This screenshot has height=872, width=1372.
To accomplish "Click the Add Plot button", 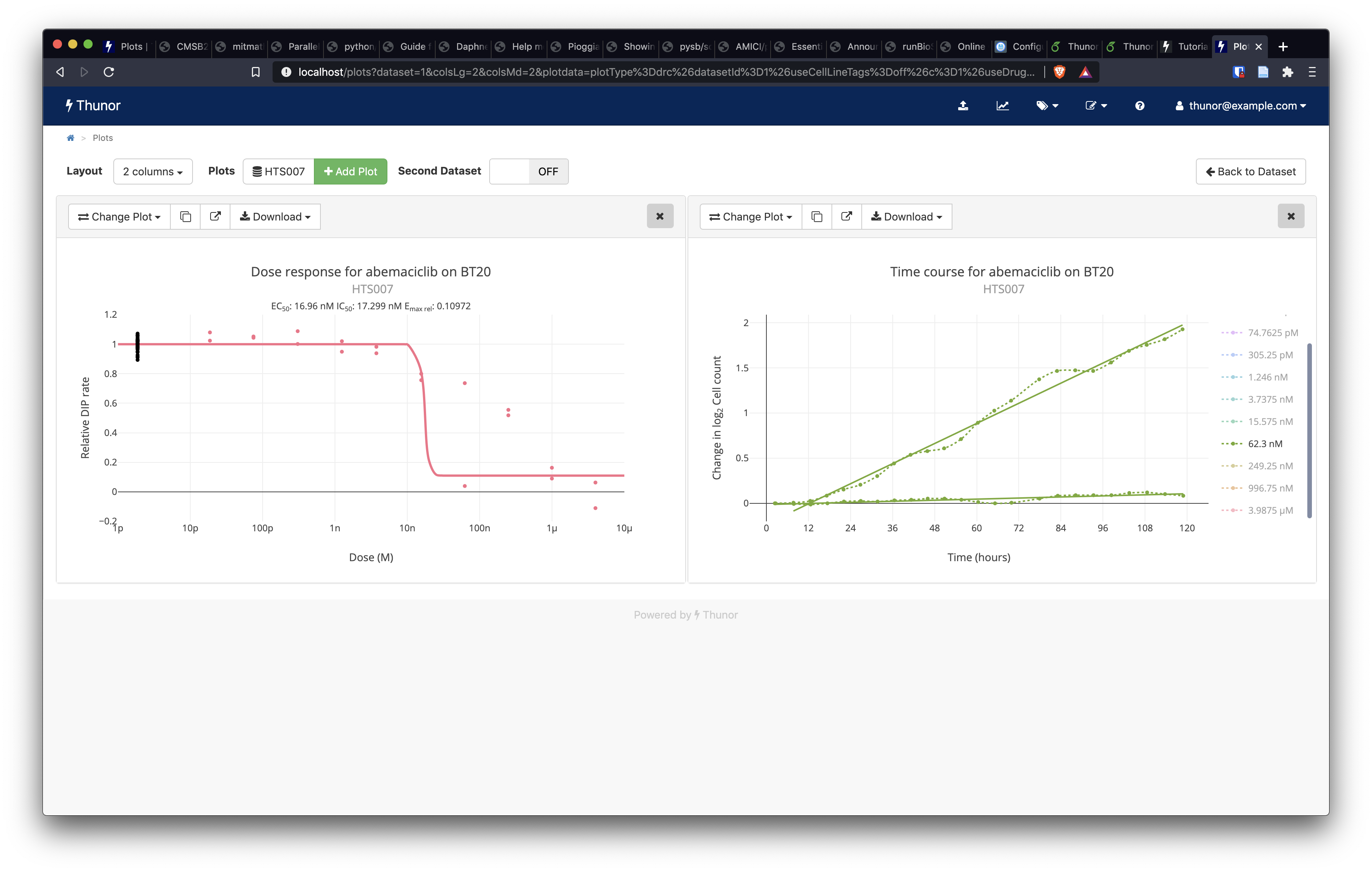I will coord(350,171).
